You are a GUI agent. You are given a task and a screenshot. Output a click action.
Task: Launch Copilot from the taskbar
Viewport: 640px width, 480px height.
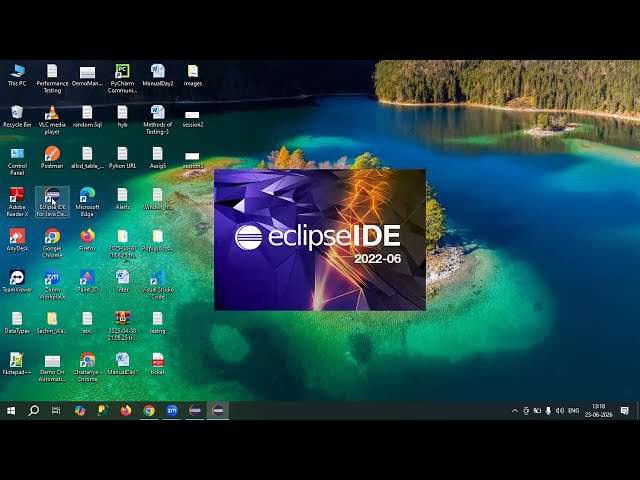[80, 411]
